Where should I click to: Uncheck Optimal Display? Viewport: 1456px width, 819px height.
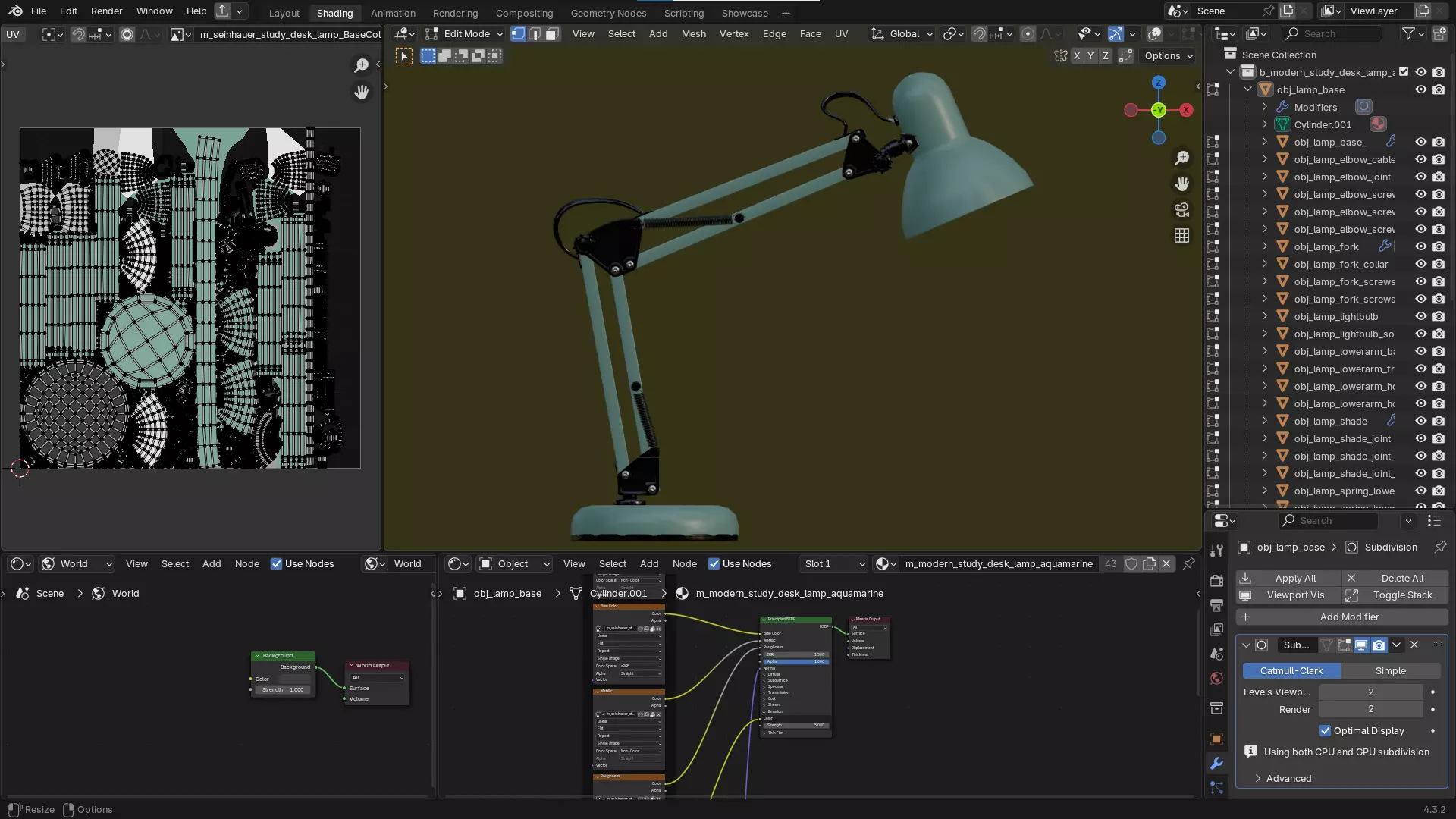pyautogui.click(x=1326, y=731)
